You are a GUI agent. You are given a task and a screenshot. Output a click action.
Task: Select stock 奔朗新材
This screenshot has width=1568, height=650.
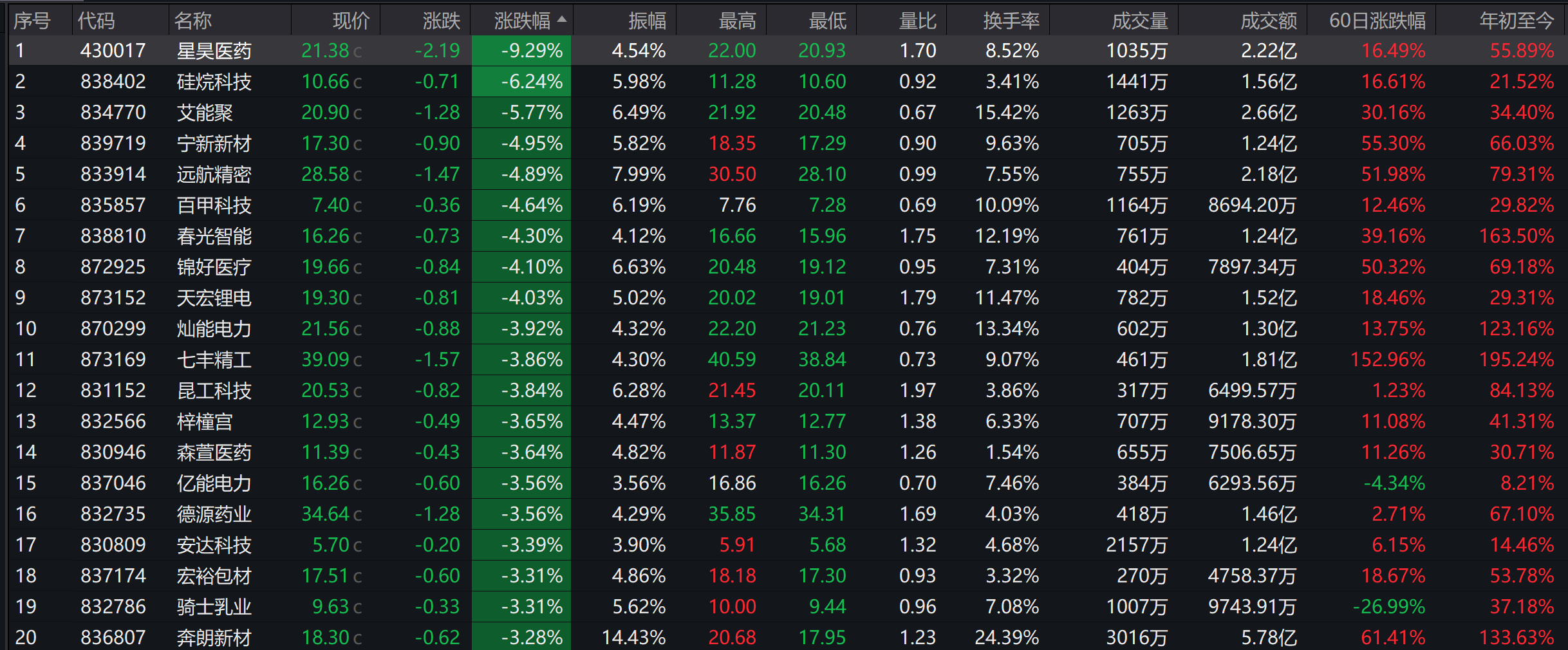tap(214, 638)
